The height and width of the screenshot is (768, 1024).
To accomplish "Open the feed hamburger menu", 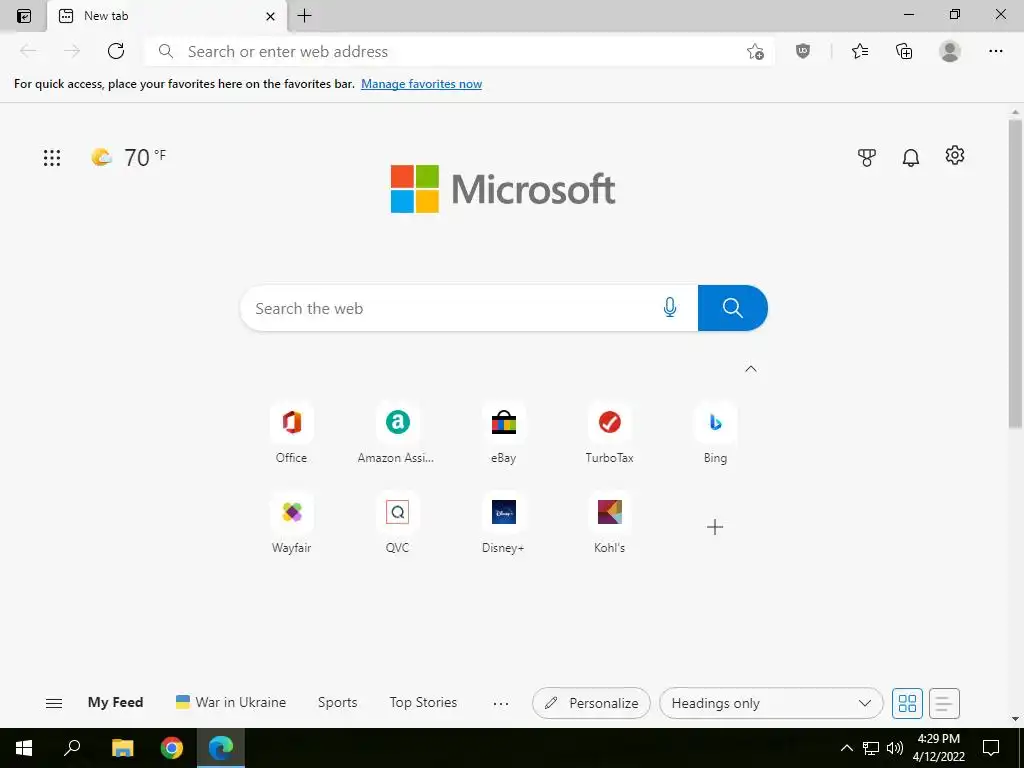I will pyautogui.click(x=54, y=703).
